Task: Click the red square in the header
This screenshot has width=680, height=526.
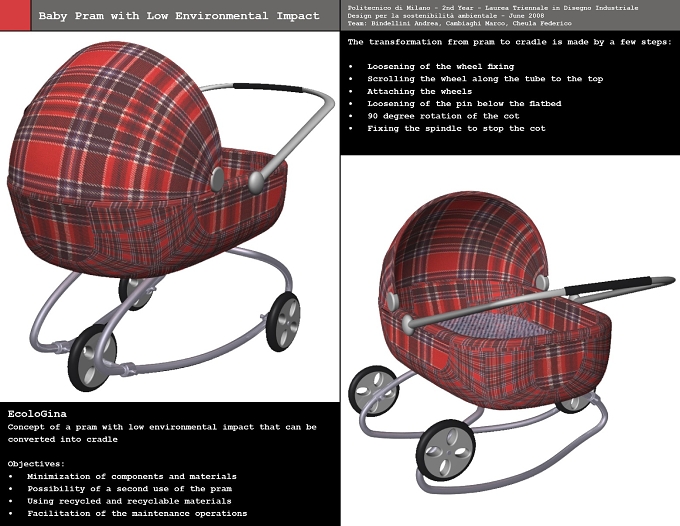Action: (x=15, y=15)
